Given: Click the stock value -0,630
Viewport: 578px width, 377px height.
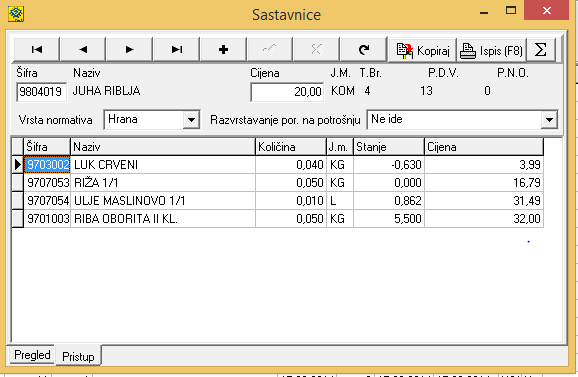Looking at the screenshot, I should click(x=389, y=164).
